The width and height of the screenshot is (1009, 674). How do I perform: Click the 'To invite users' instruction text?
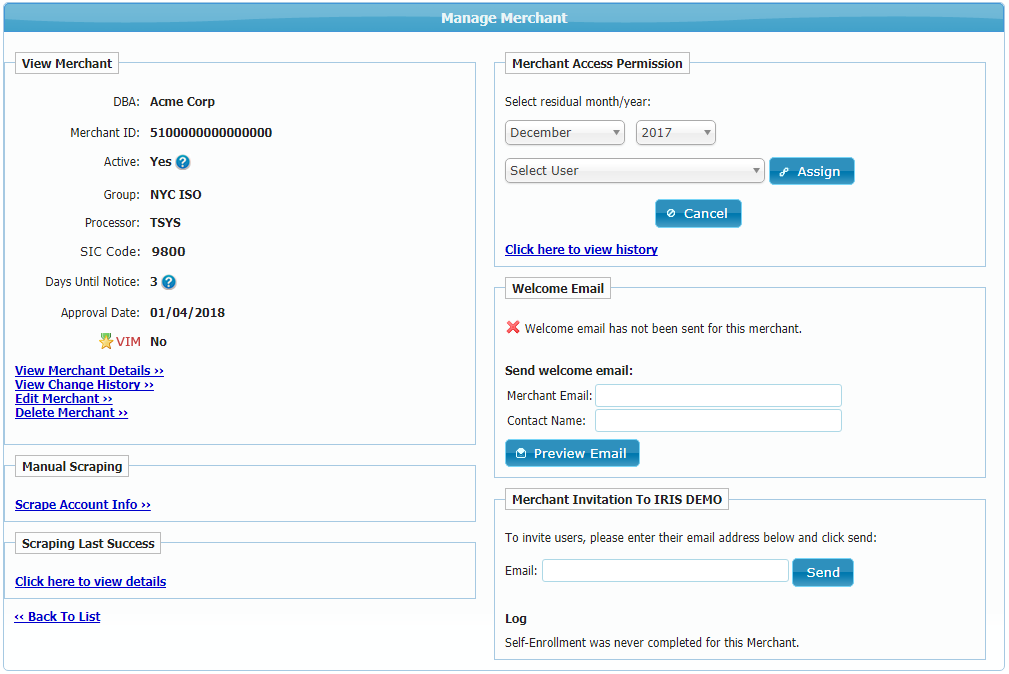tap(691, 538)
